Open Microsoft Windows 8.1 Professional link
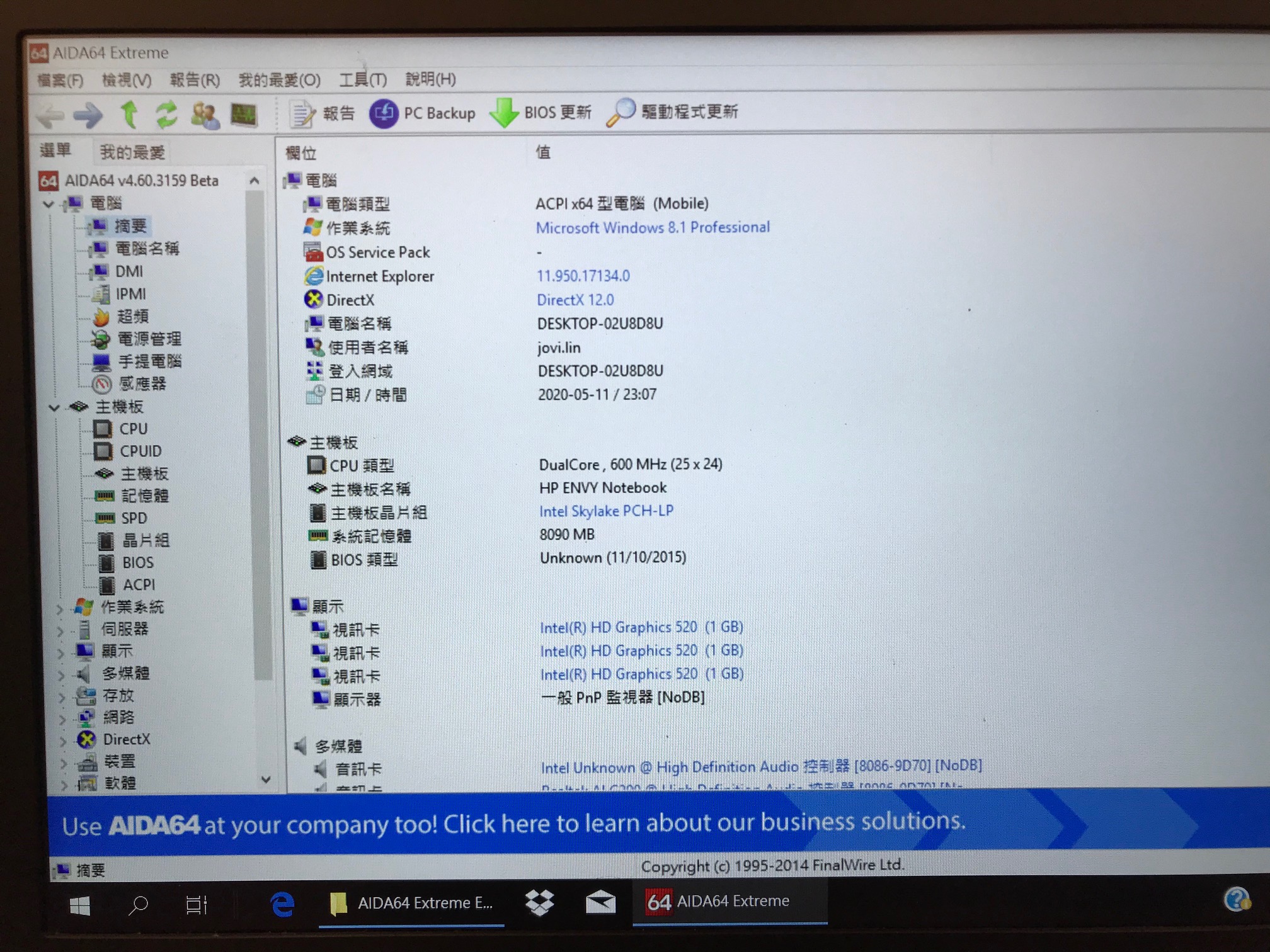 coord(653,227)
